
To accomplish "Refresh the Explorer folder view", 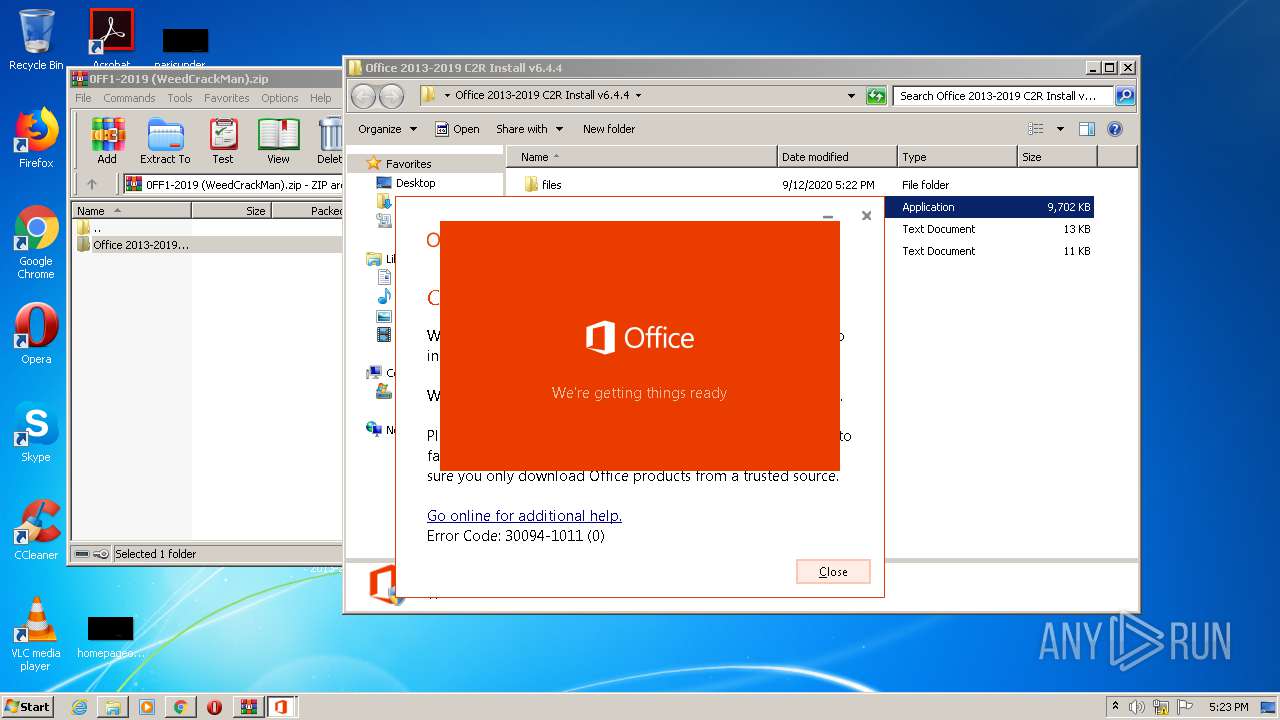I will coord(876,96).
